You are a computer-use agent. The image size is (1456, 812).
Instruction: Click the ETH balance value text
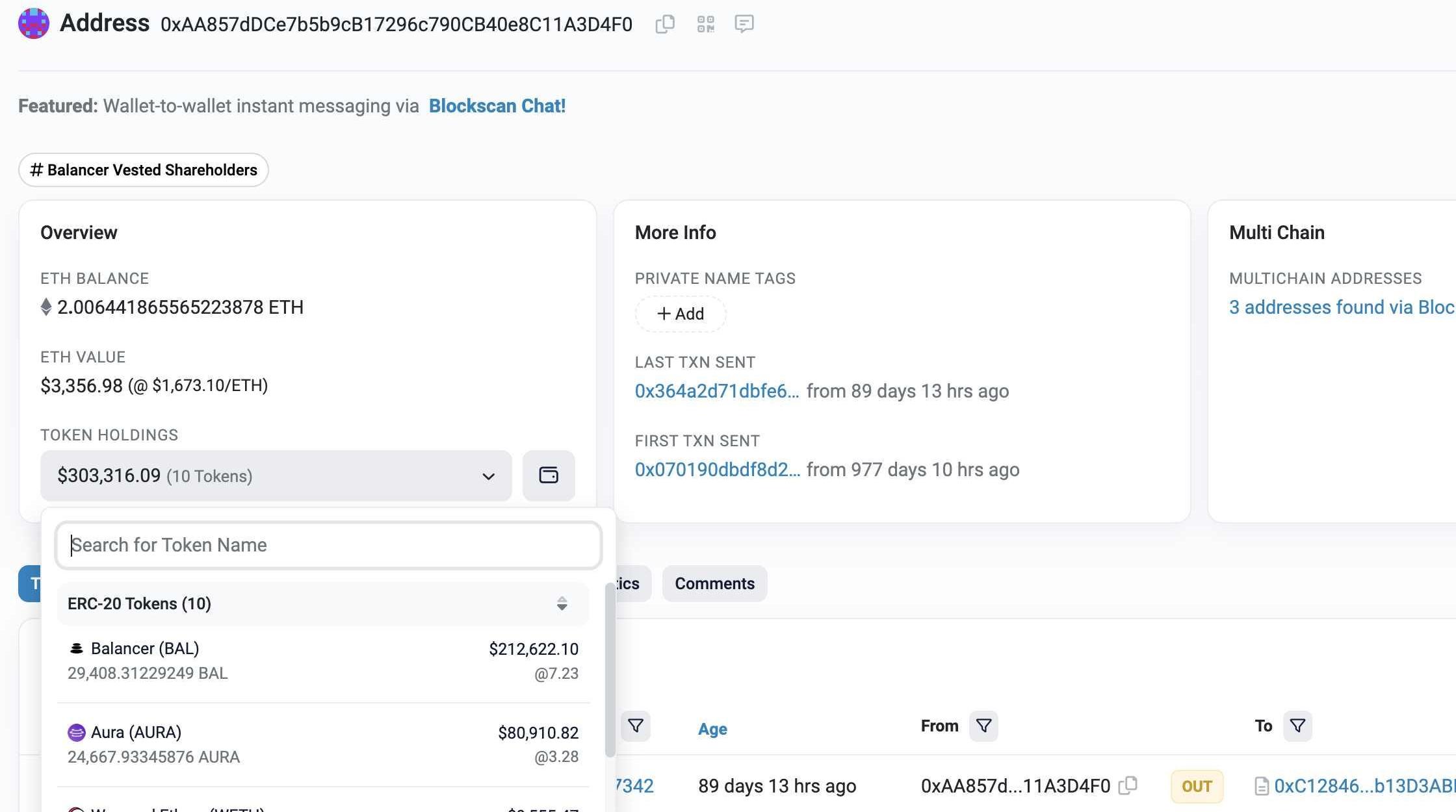point(180,307)
